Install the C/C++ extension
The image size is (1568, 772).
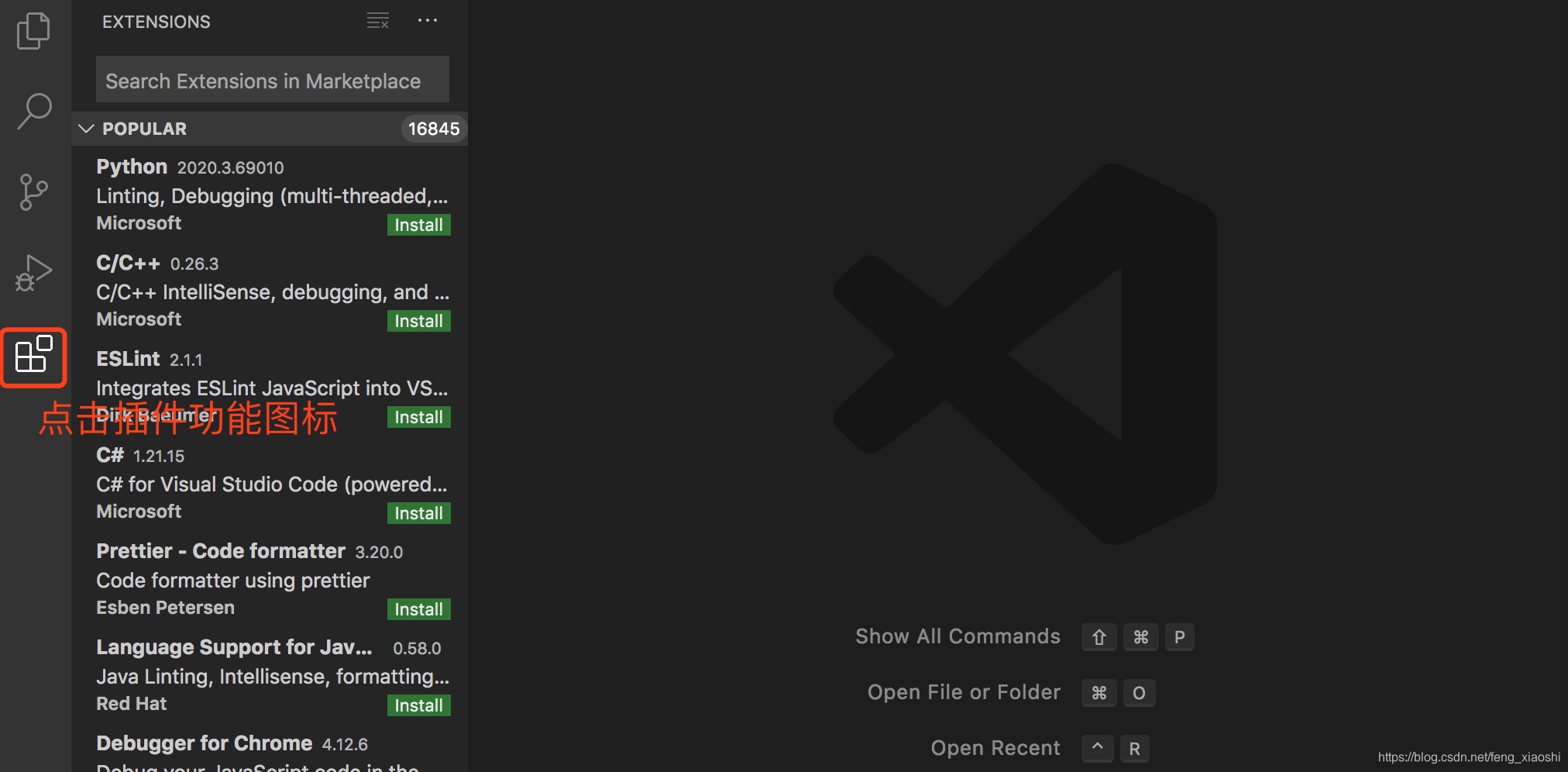point(418,321)
